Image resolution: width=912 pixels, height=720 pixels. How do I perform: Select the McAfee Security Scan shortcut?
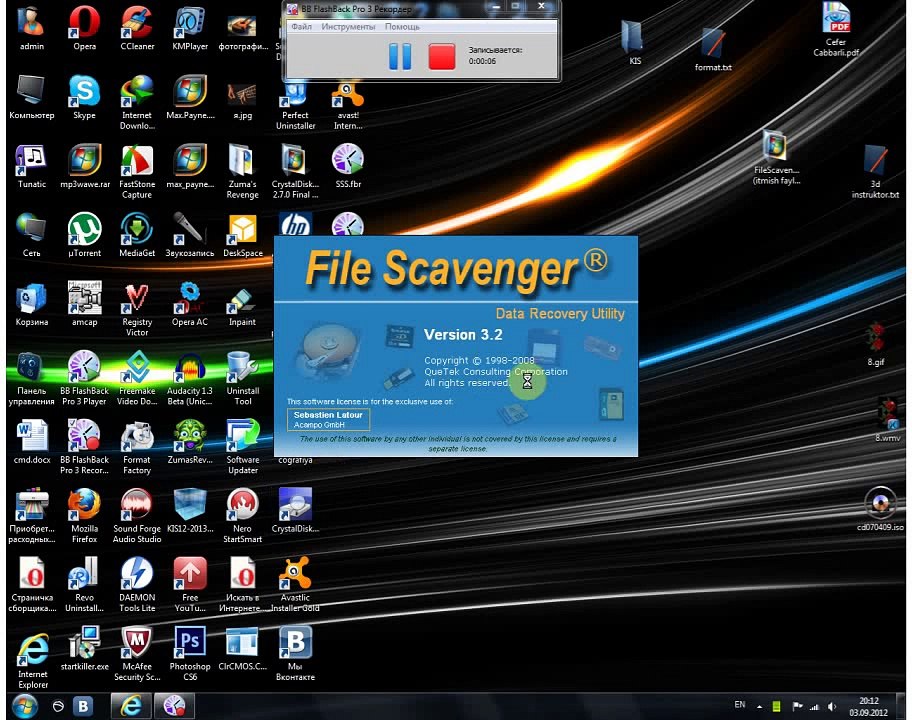tap(137, 654)
